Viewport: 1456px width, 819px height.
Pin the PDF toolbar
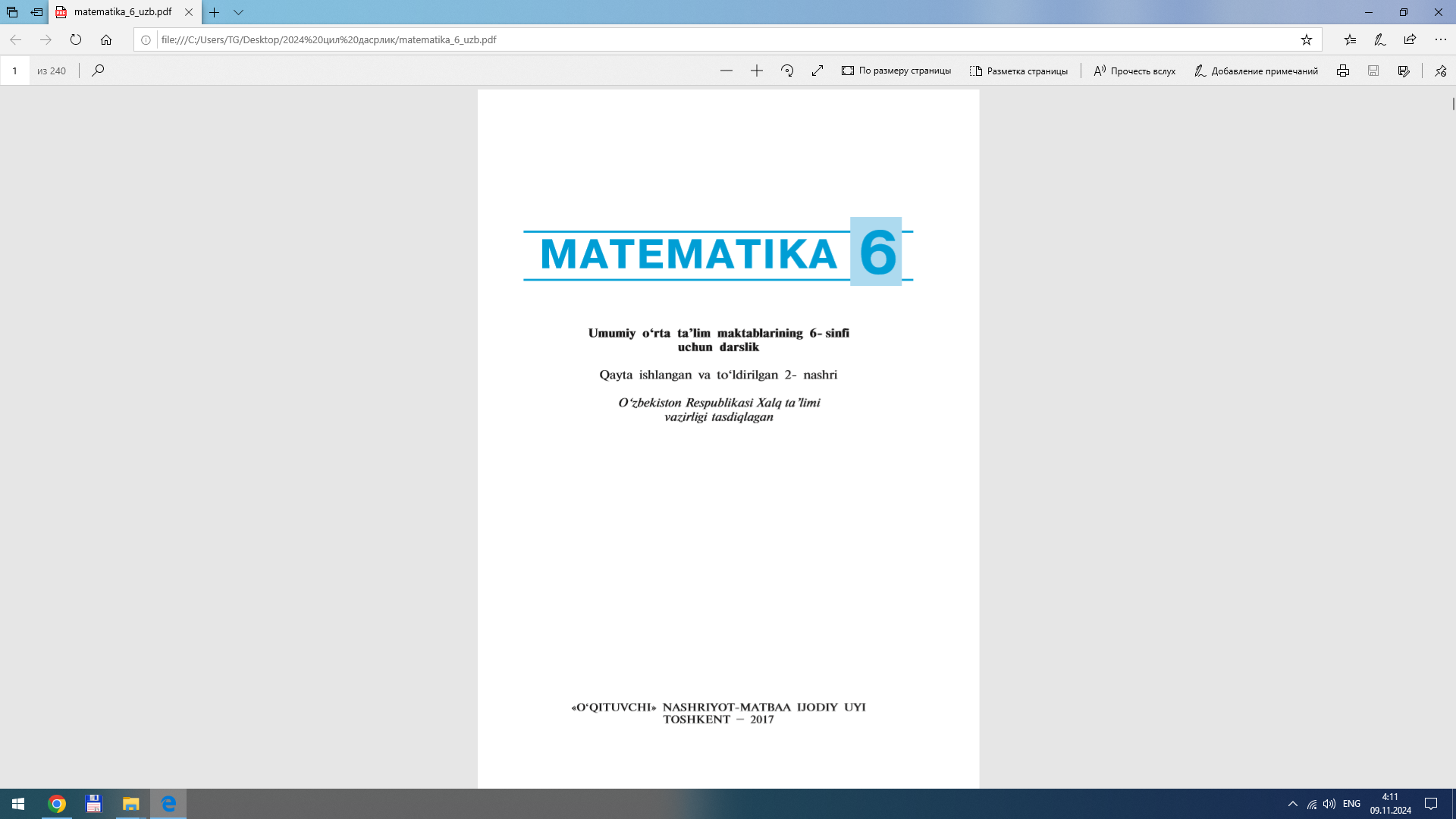1440,71
